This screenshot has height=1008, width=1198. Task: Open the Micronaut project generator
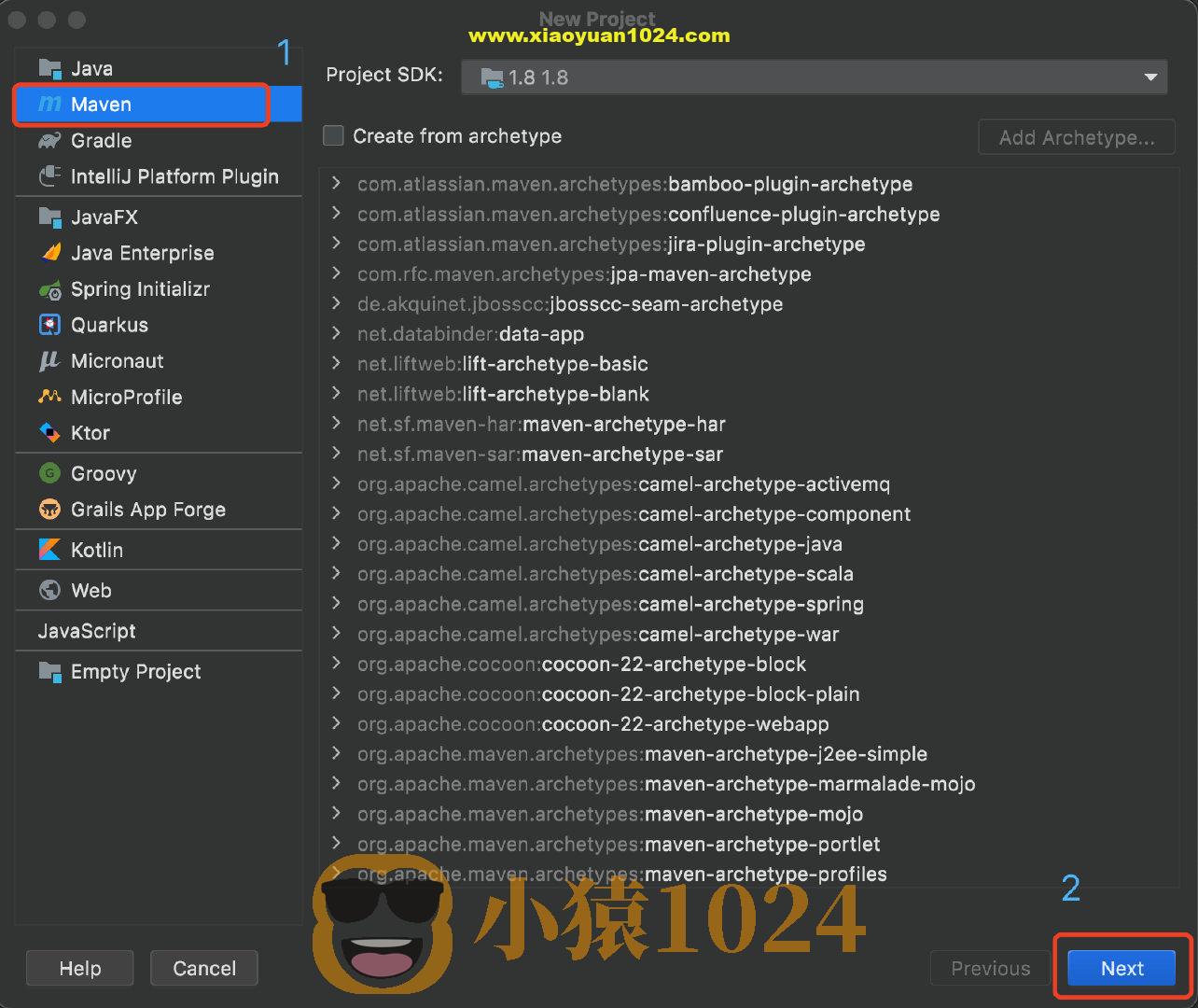116,360
